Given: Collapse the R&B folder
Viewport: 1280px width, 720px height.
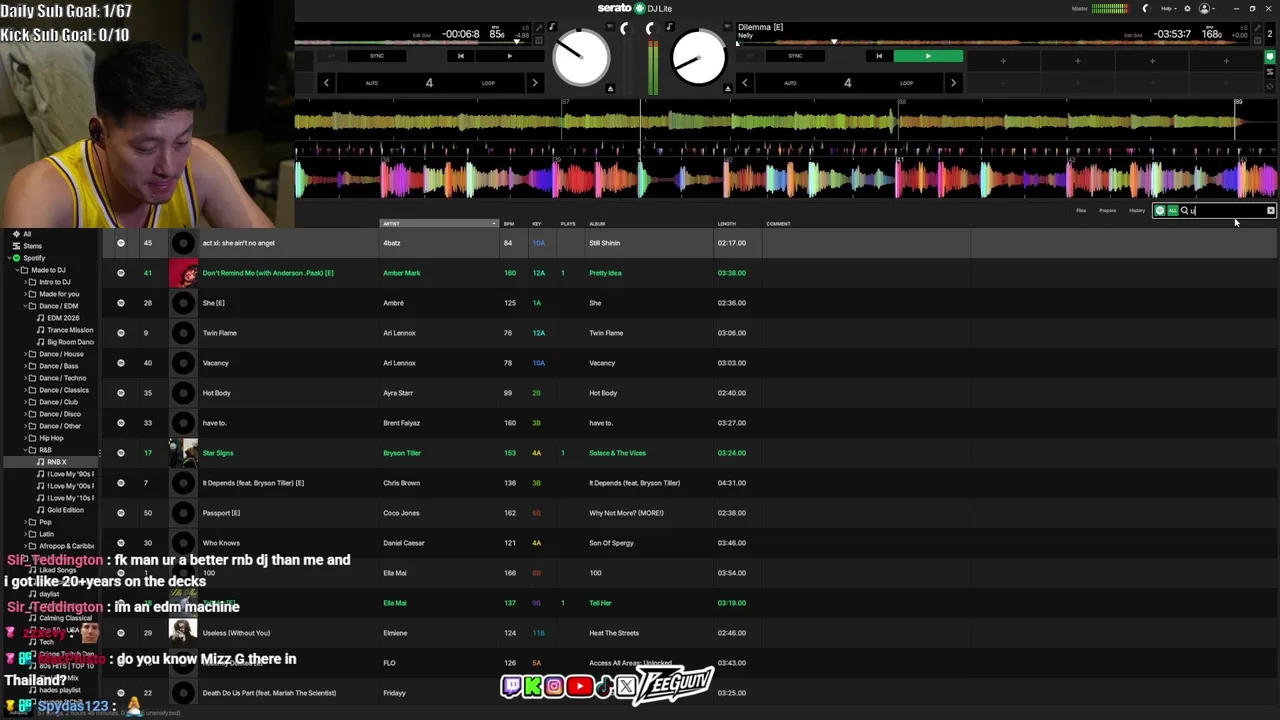Looking at the screenshot, I should tap(23, 450).
